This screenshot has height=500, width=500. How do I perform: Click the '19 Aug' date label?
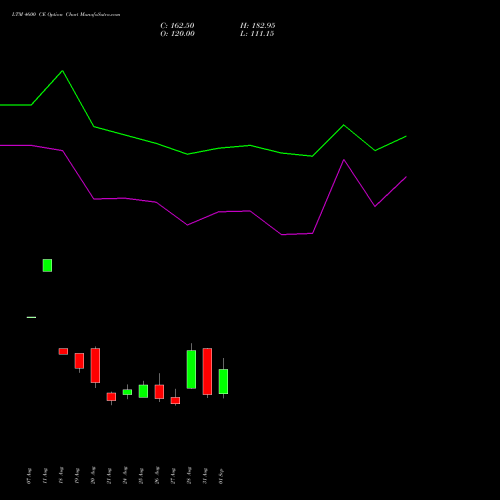click(x=77, y=476)
